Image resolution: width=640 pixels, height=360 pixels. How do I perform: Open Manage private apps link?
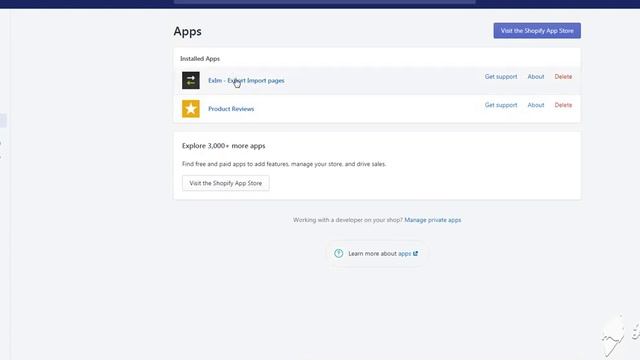433,220
